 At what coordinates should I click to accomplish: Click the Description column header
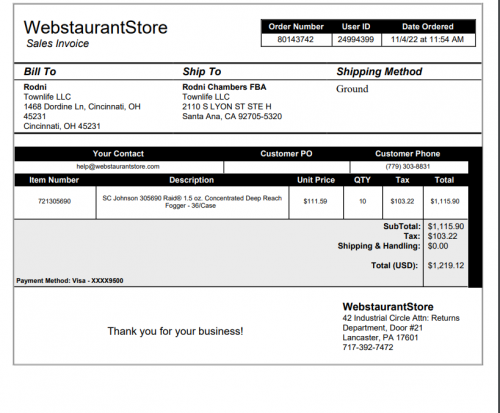pyautogui.click(x=191, y=180)
